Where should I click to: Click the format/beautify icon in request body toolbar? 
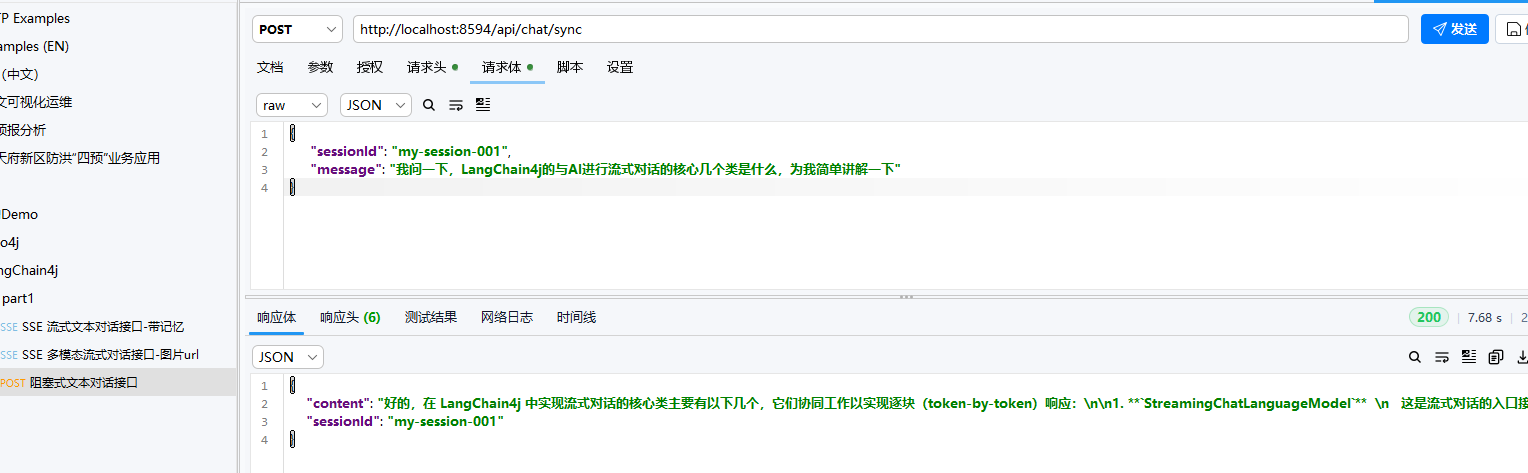click(483, 105)
